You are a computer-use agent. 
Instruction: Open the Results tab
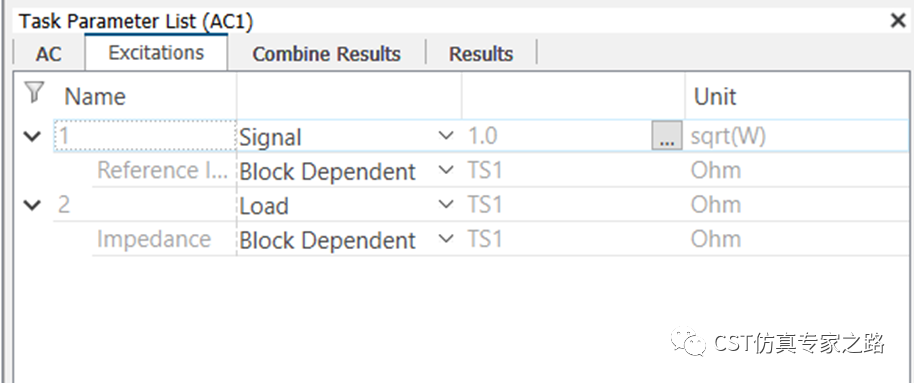coord(481,54)
